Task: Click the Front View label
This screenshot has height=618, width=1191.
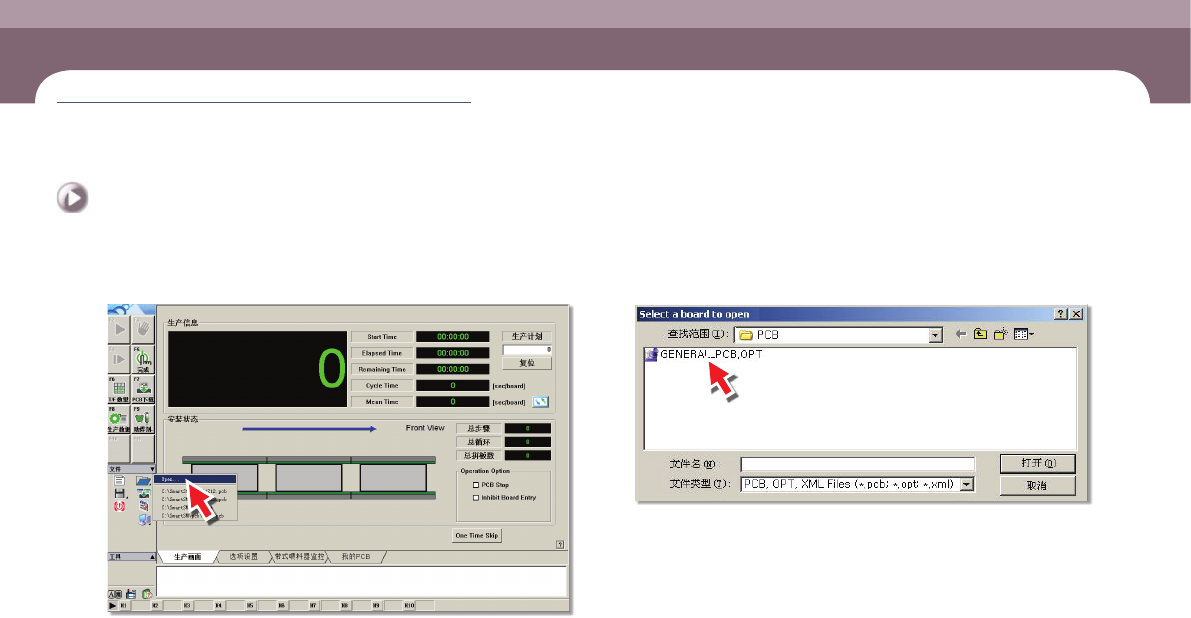Action: (x=425, y=428)
